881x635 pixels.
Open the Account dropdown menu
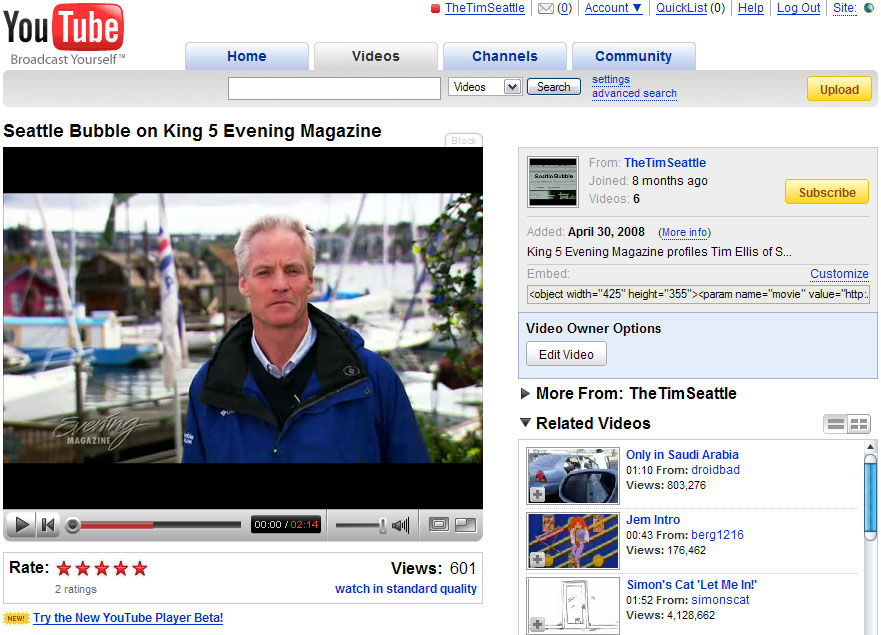click(614, 8)
